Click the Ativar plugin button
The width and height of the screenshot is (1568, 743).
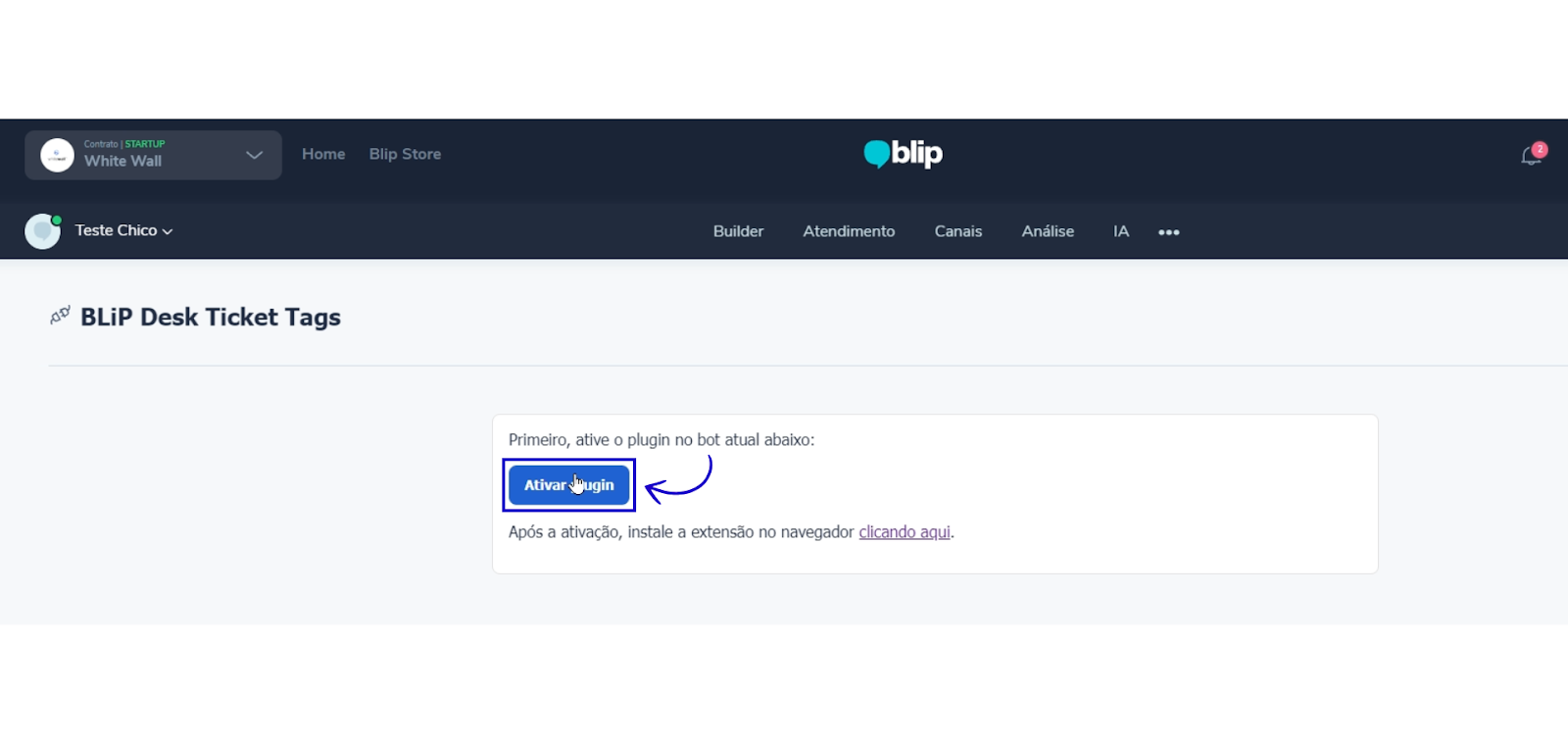pos(568,485)
